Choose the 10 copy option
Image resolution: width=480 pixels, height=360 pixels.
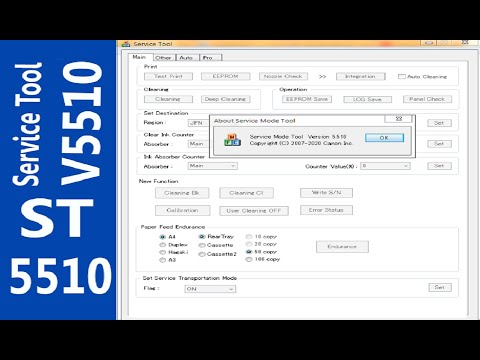click(249, 237)
